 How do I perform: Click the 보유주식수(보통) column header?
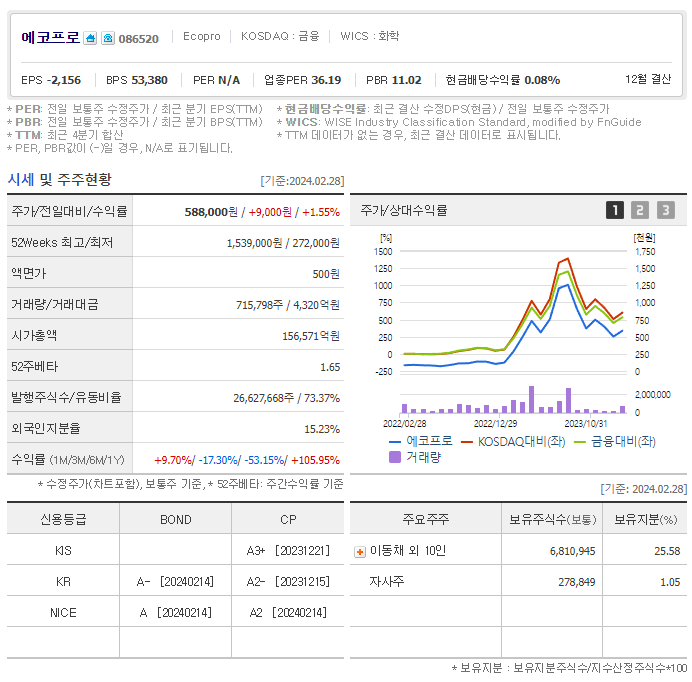point(553,519)
